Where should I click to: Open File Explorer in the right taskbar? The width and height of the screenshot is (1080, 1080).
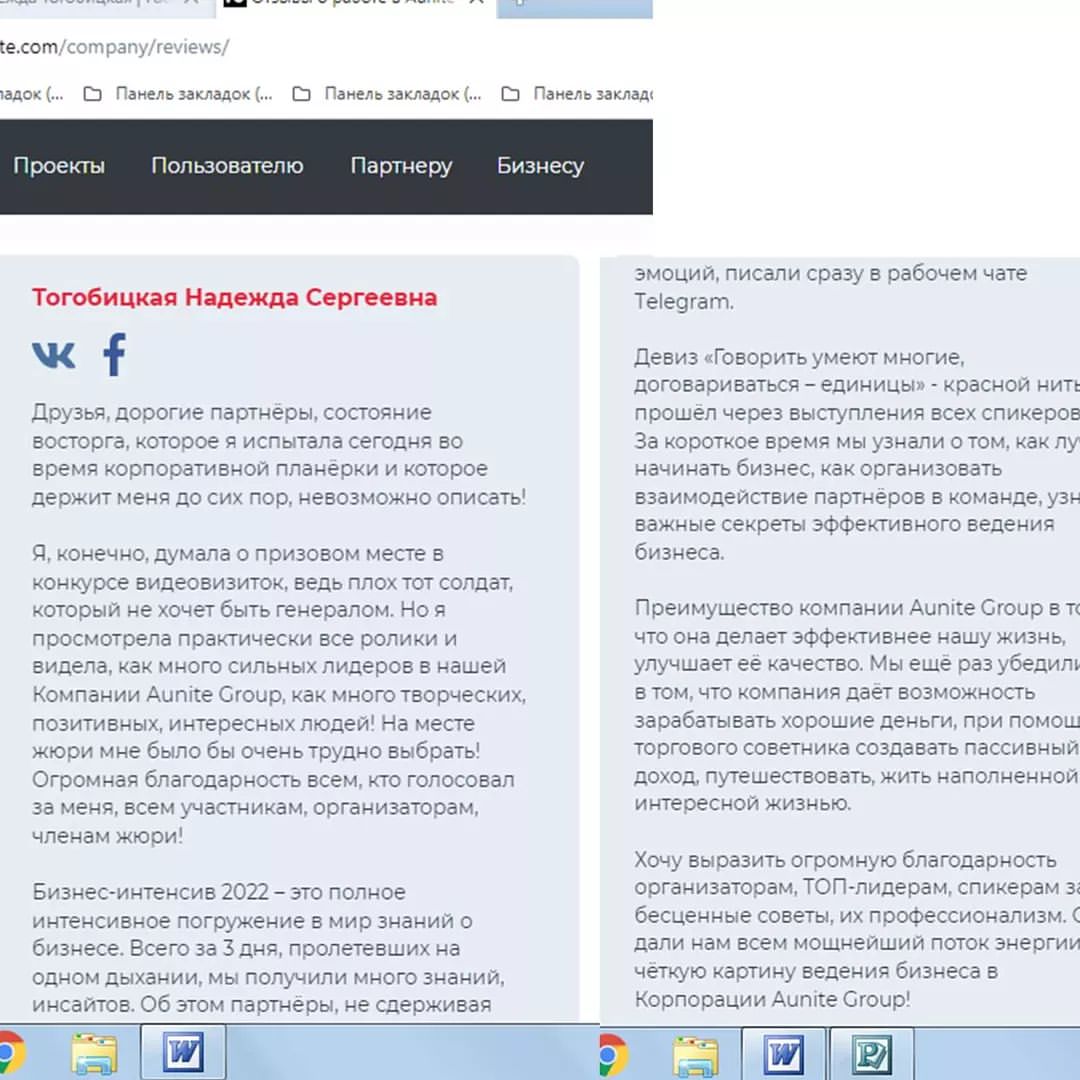(695, 1055)
